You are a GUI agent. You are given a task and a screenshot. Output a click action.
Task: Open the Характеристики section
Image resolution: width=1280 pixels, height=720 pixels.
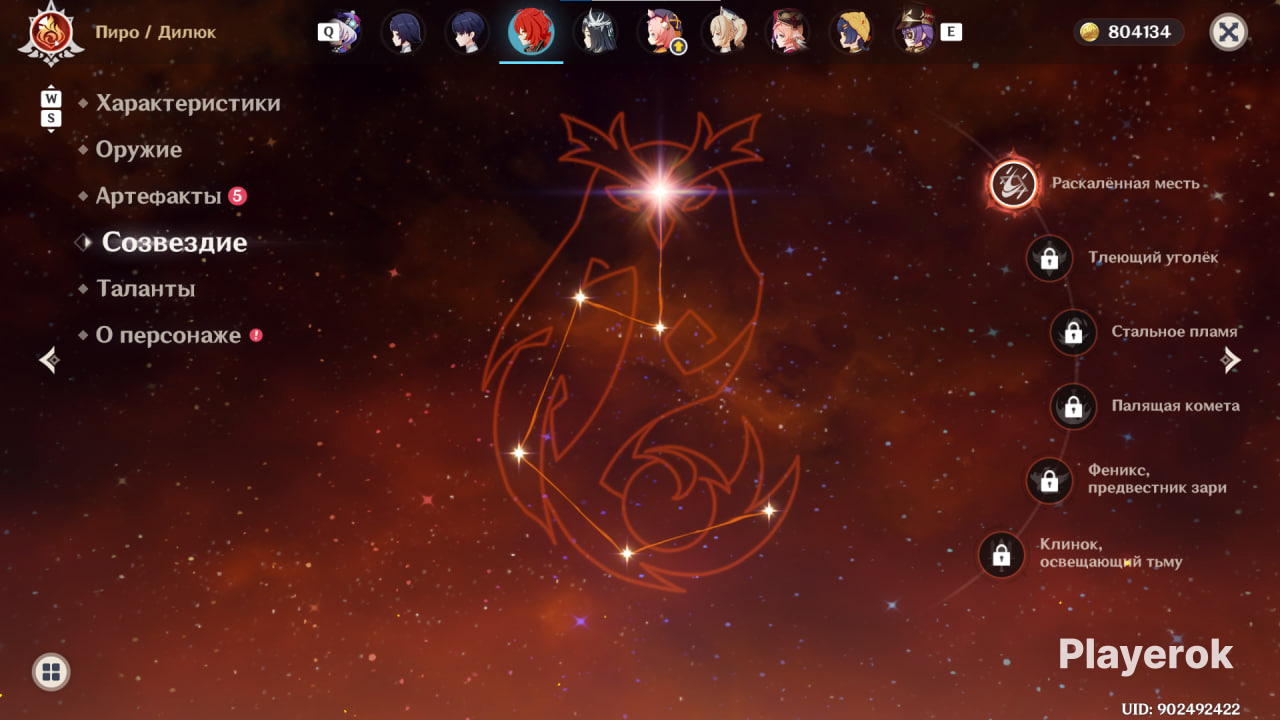(x=188, y=103)
